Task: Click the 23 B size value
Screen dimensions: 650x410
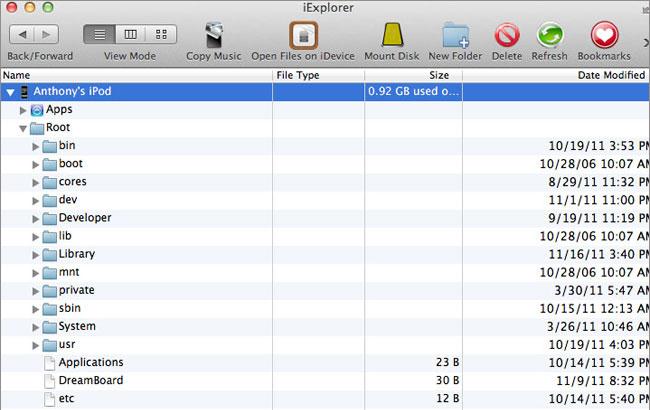Action: click(x=447, y=362)
